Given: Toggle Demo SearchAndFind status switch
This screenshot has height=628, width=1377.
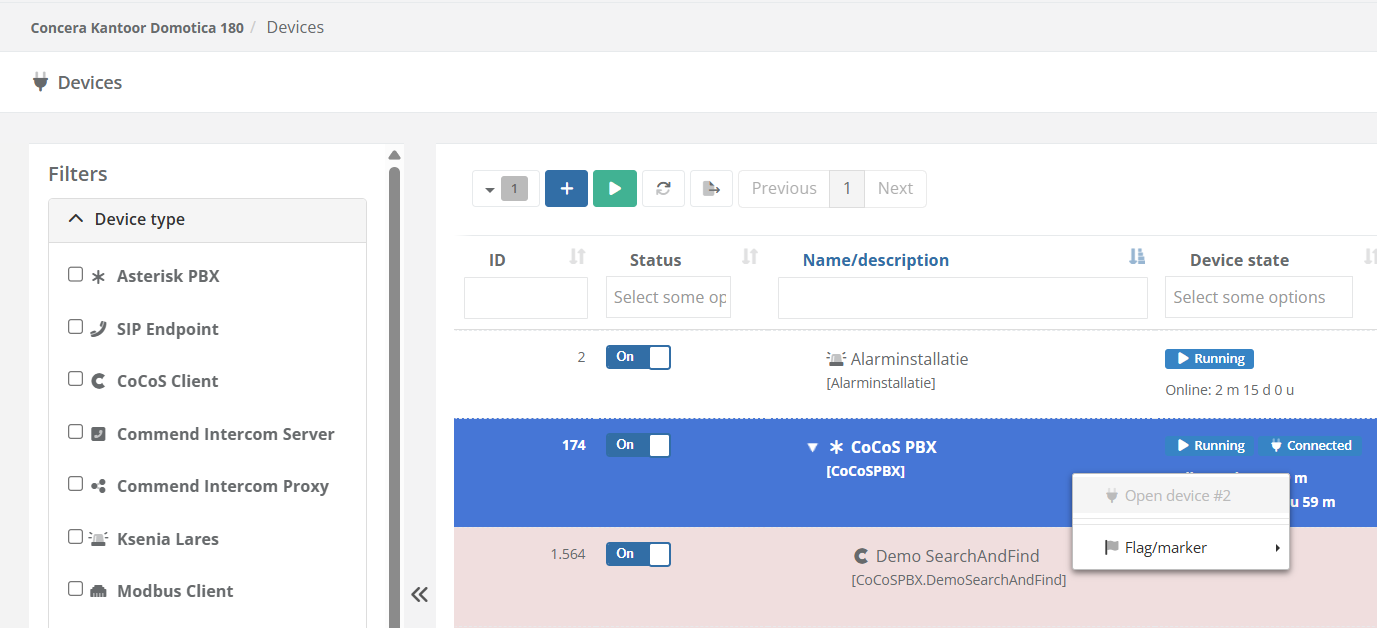Looking at the screenshot, I should (x=638, y=554).
